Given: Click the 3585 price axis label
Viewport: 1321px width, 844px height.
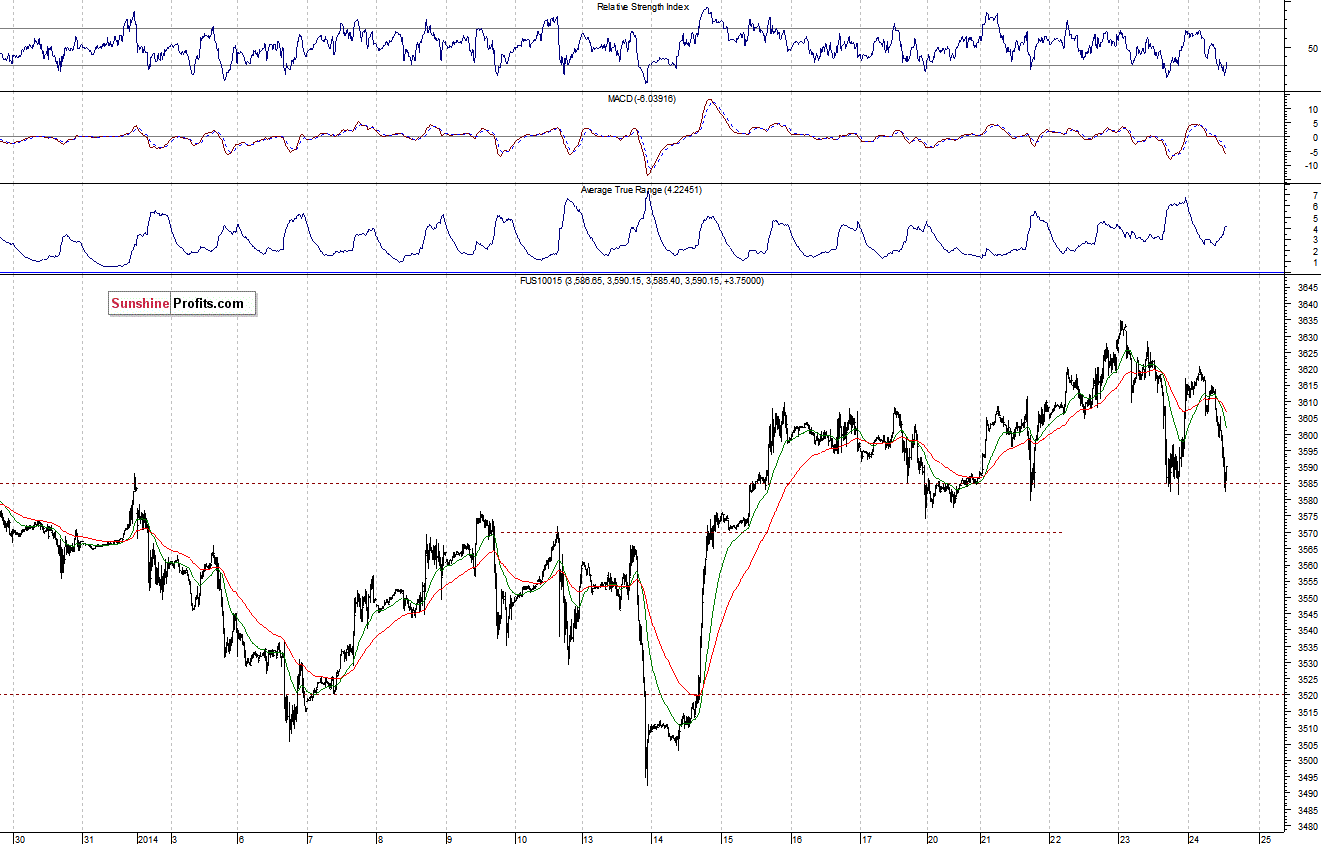Looking at the screenshot, I should [x=1307, y=484].
